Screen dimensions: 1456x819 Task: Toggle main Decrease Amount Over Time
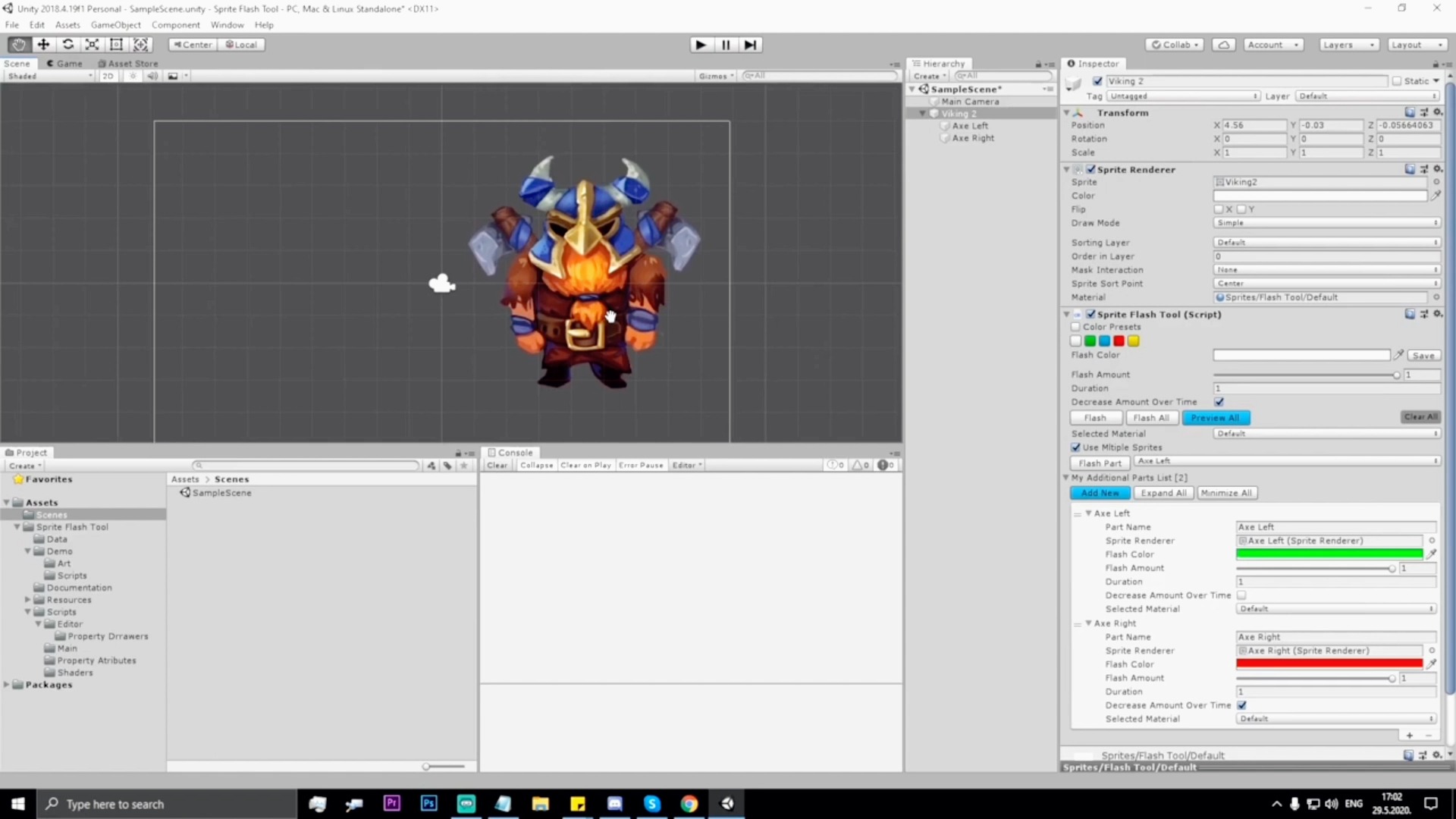pos(1219,402)
